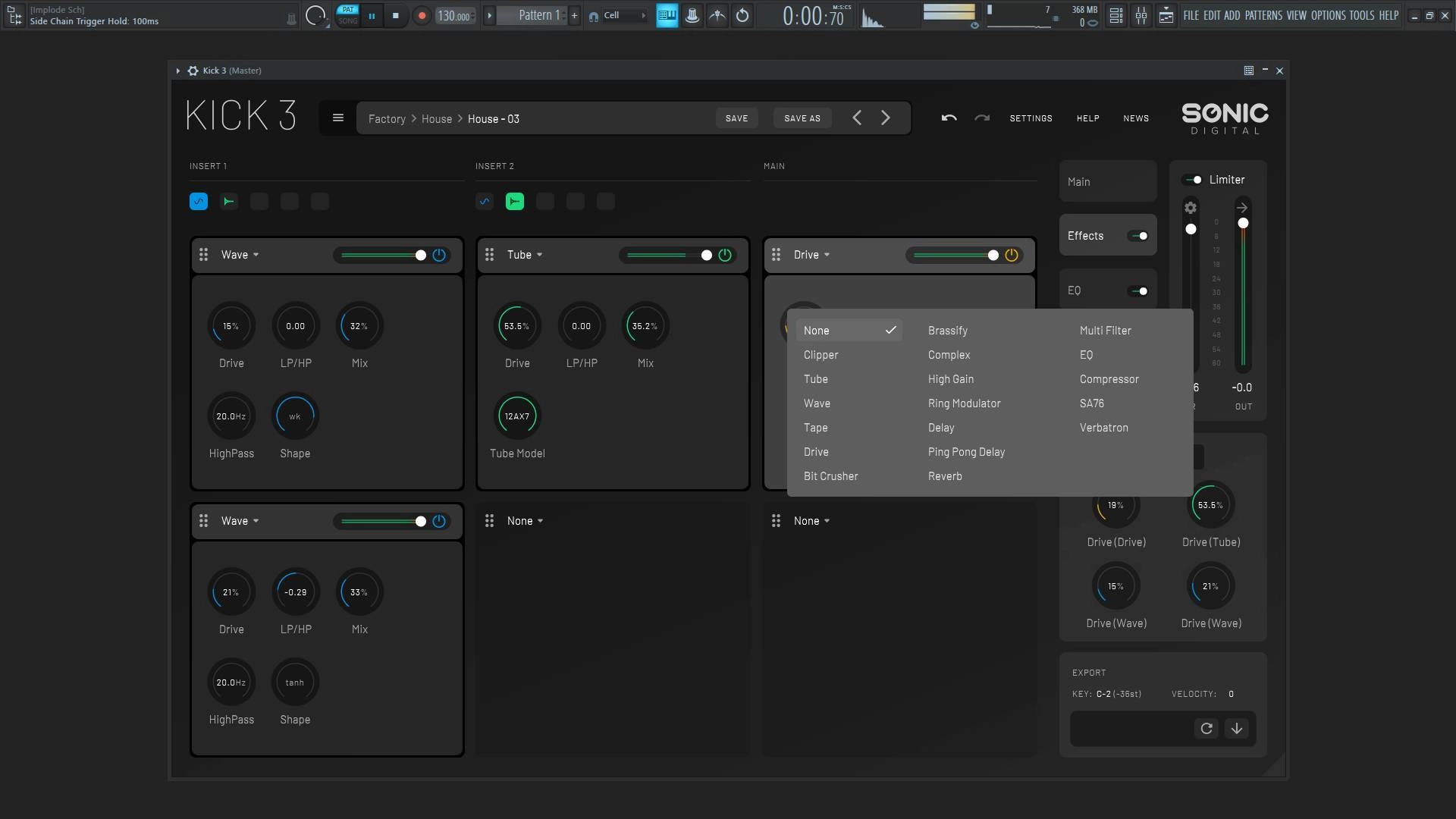The height and width of the screenshot is (819, 1456).
Task: Open the FL Studio mixer icon
Action: coord(1141,15)
